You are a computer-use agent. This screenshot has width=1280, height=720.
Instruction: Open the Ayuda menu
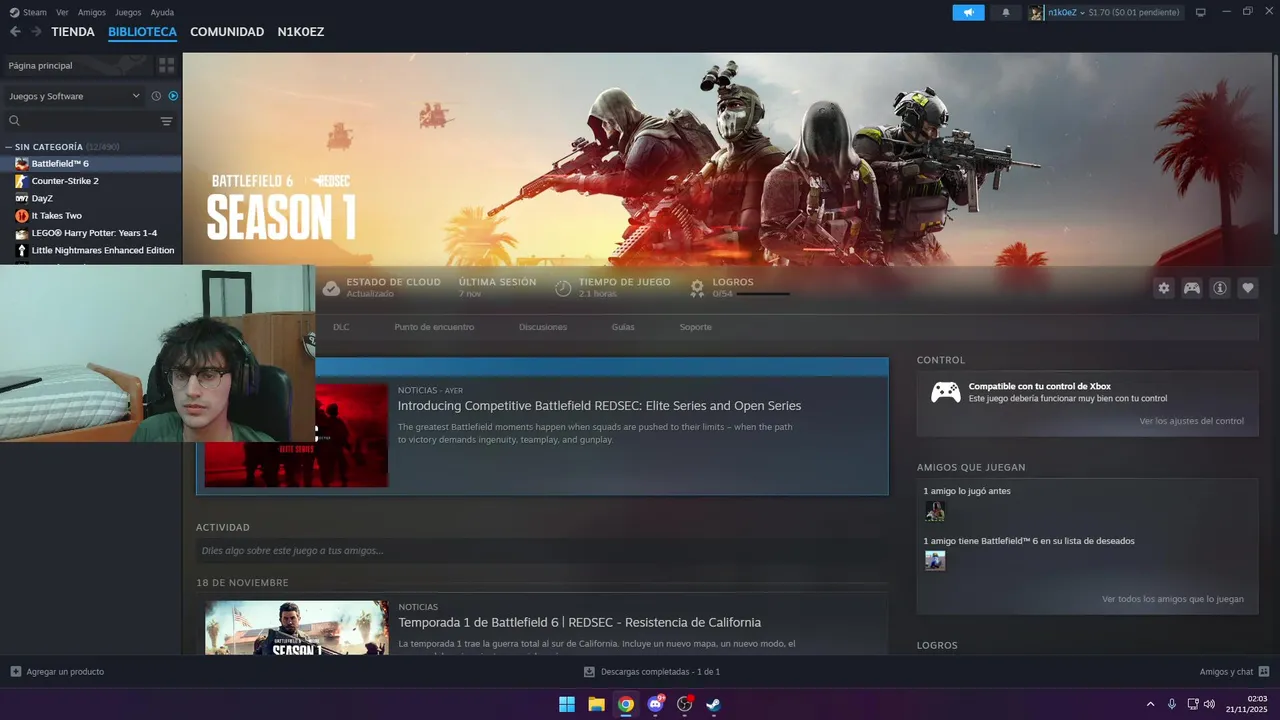tap(162, 12)
